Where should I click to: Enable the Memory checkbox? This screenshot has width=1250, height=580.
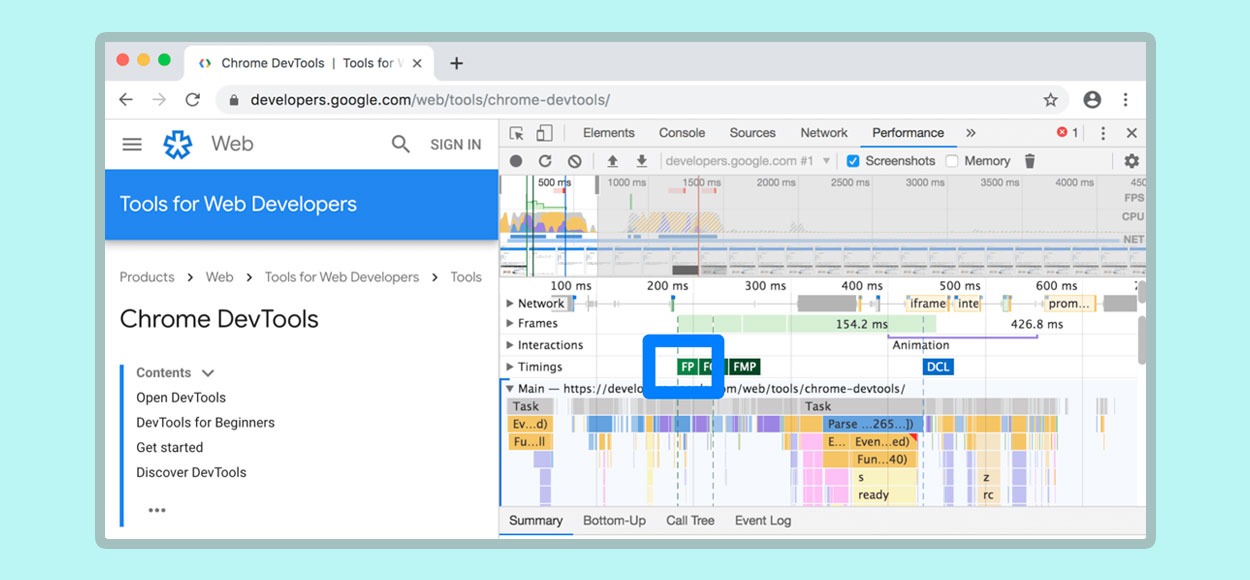coord(952,161)
